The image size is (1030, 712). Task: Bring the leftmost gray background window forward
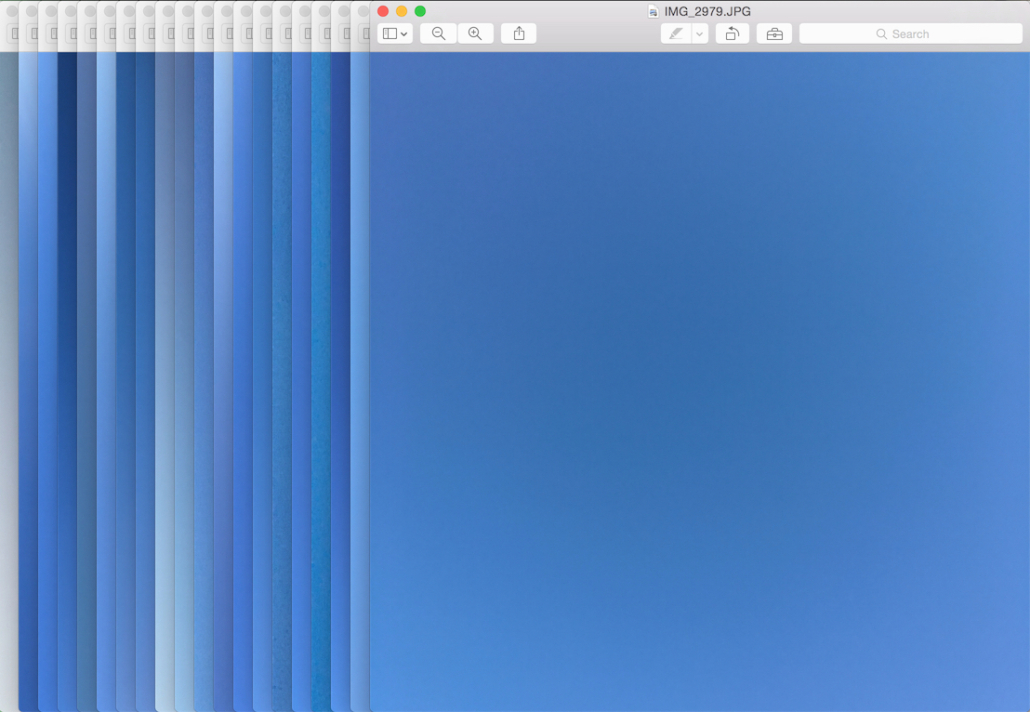click(x=8, y=380)
